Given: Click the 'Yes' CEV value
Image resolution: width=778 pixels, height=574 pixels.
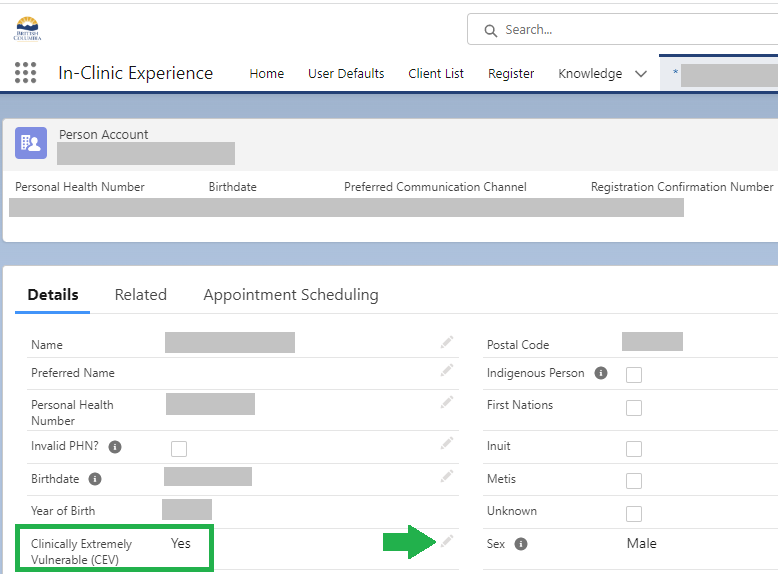Looking at the screenshot, I should 181,544.
